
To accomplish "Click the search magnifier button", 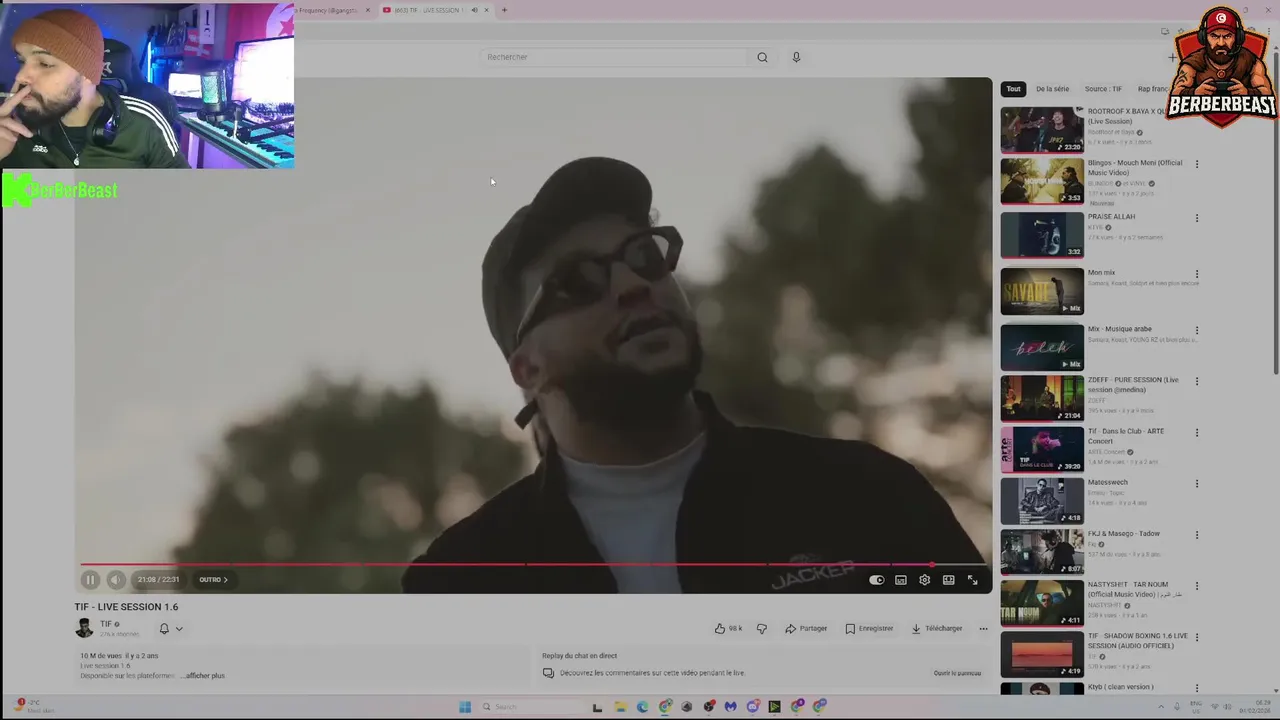I will (x=762, y=57).
